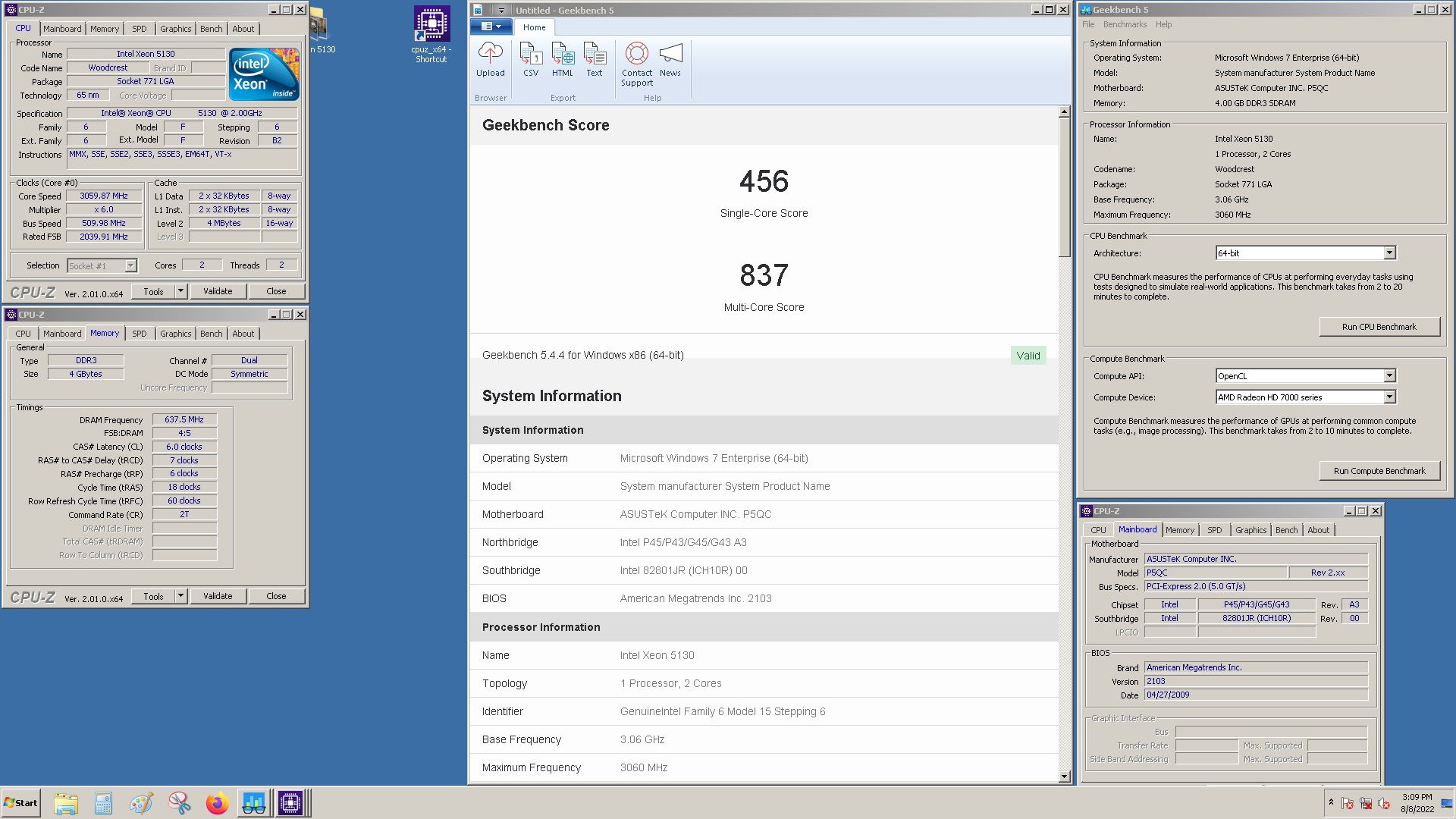Image resolution: width=1456 pixels, height=819 pixels.
Task: Open the muted volume tray icon
Action: point(1384,803)
